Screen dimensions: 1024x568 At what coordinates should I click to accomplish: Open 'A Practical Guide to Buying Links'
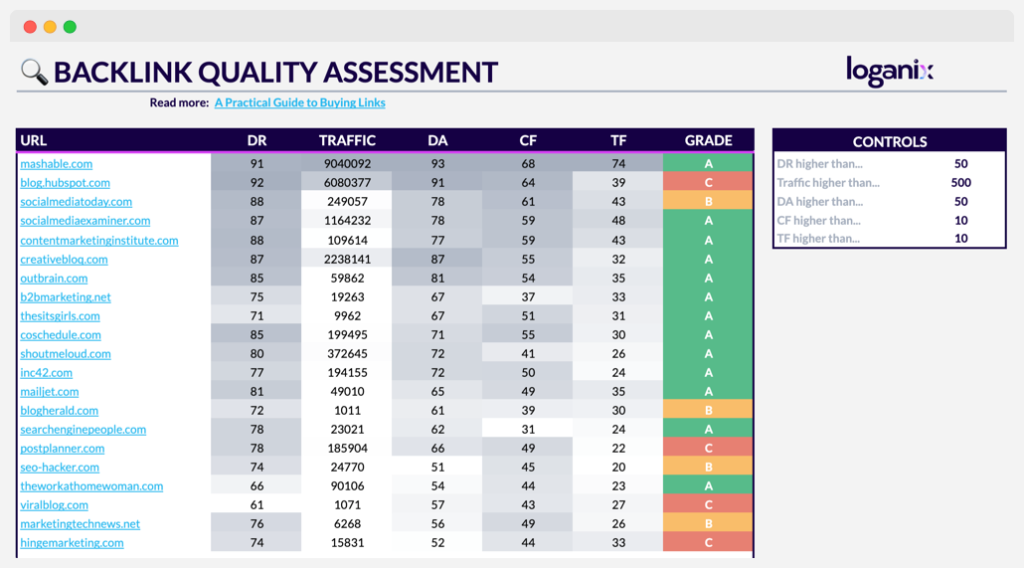pos(299,103)
